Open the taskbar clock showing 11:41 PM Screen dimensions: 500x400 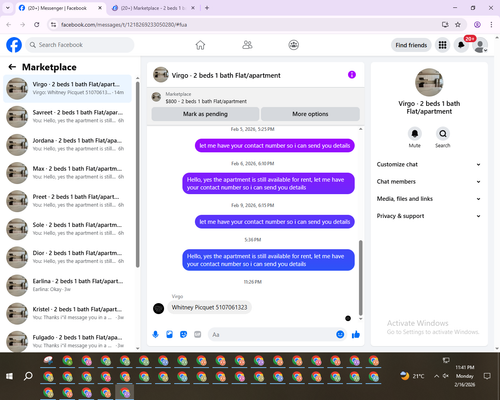(465, 376)
